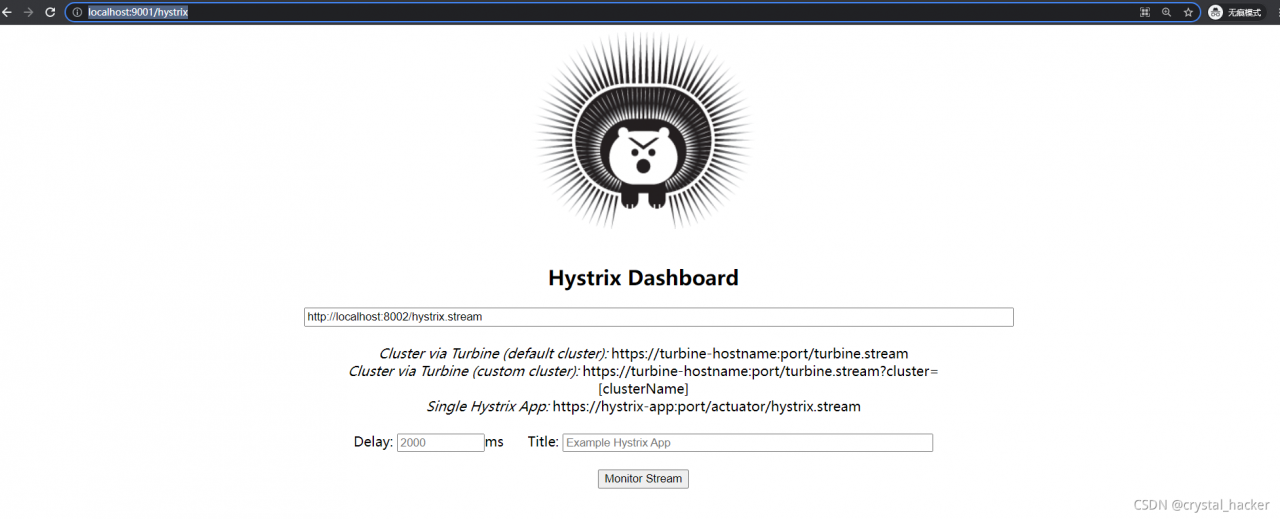Focus the hystrix.stream URL input field
The image size is (1280, 519).
point(659,317)
